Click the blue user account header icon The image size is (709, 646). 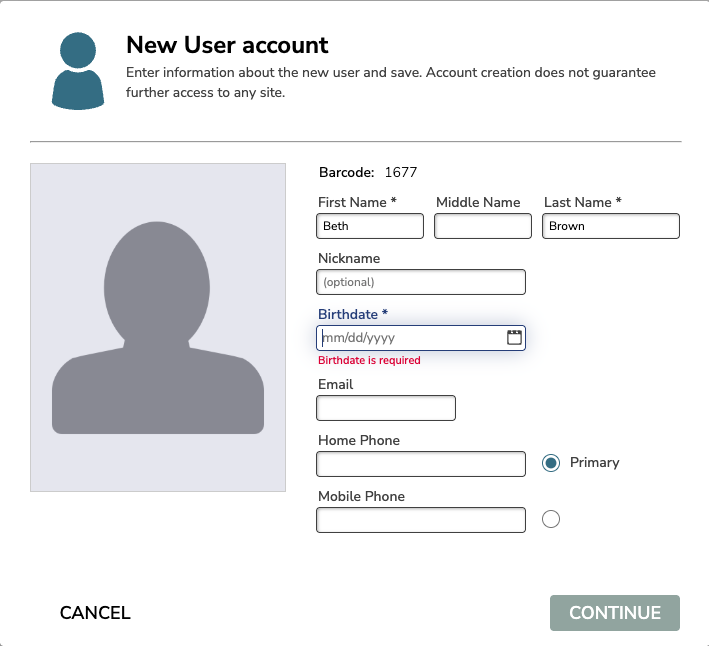click(78, 71)
